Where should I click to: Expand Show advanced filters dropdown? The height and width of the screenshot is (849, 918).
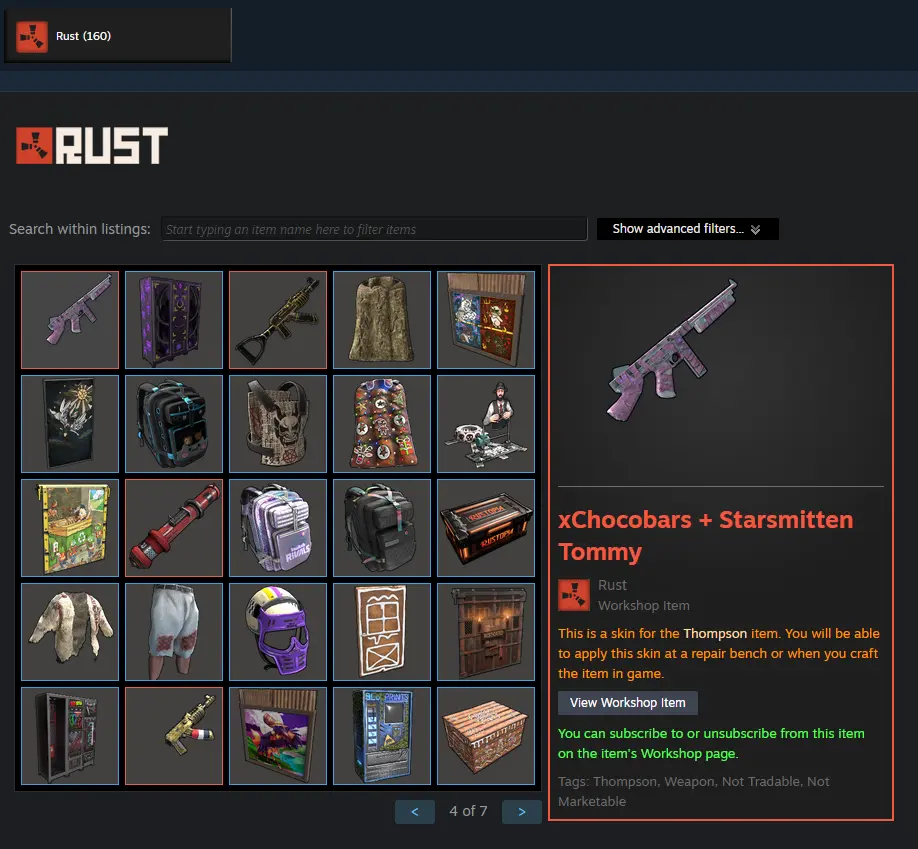coord(687,229)
